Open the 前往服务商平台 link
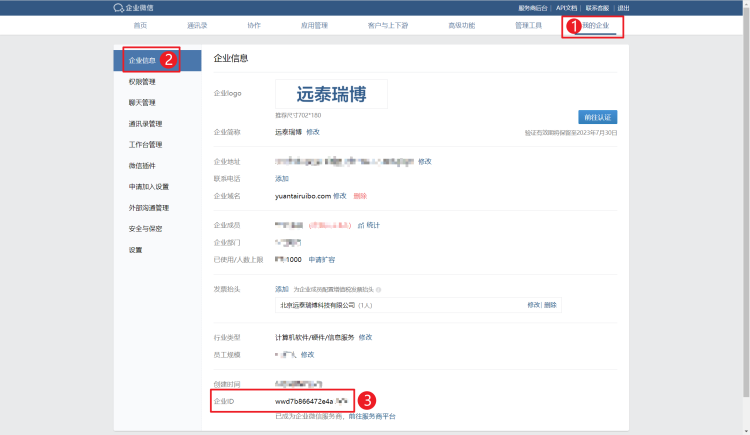The height and width of the screenshot is (435, 750). tap(372, 415)
